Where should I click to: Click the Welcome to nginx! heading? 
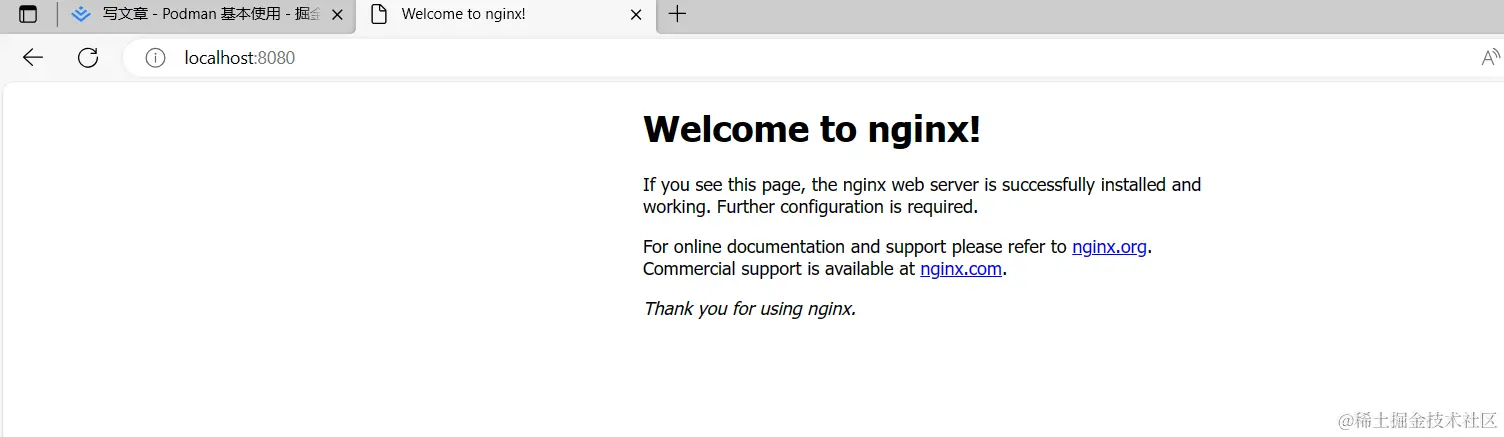(811, 129)
